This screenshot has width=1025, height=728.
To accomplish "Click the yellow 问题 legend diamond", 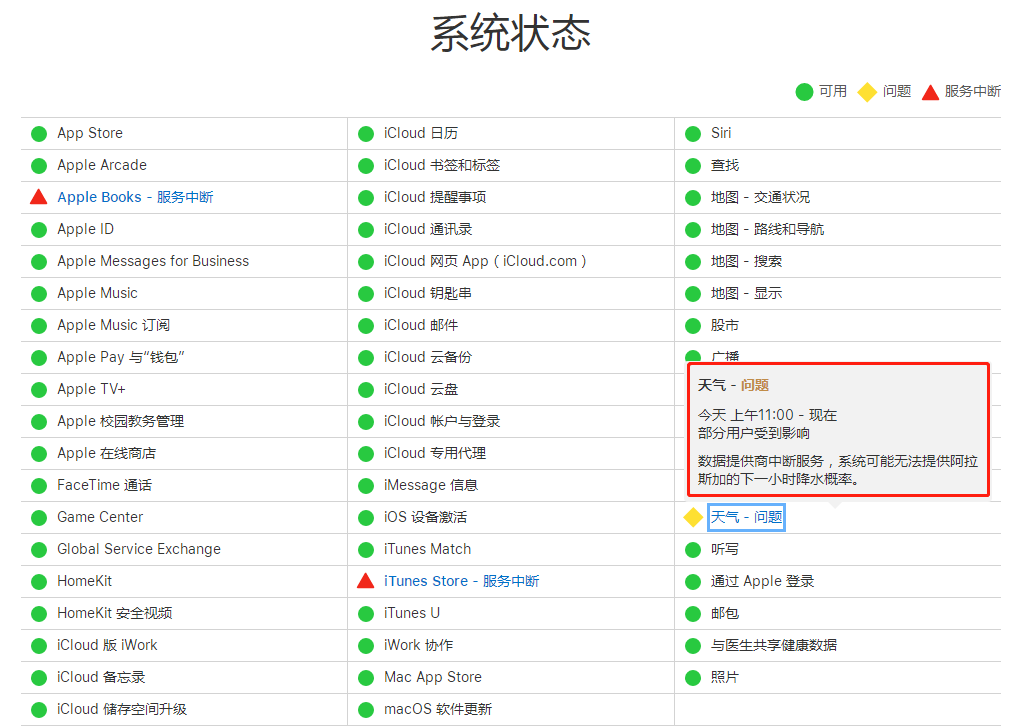I will 867,92.
